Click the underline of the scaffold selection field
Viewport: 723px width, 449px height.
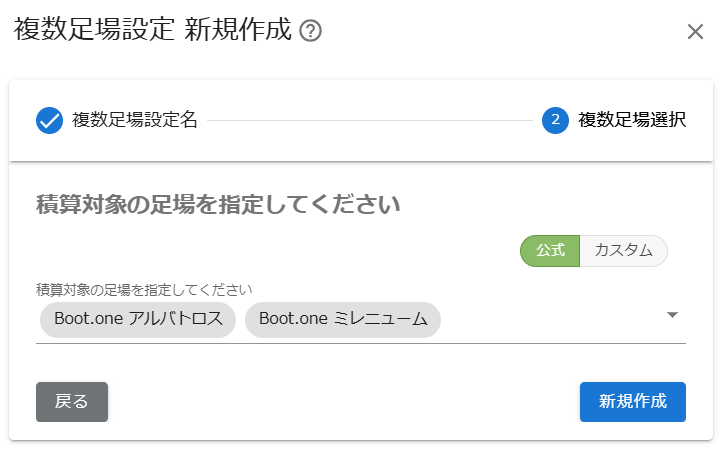(x=361, y=343)
